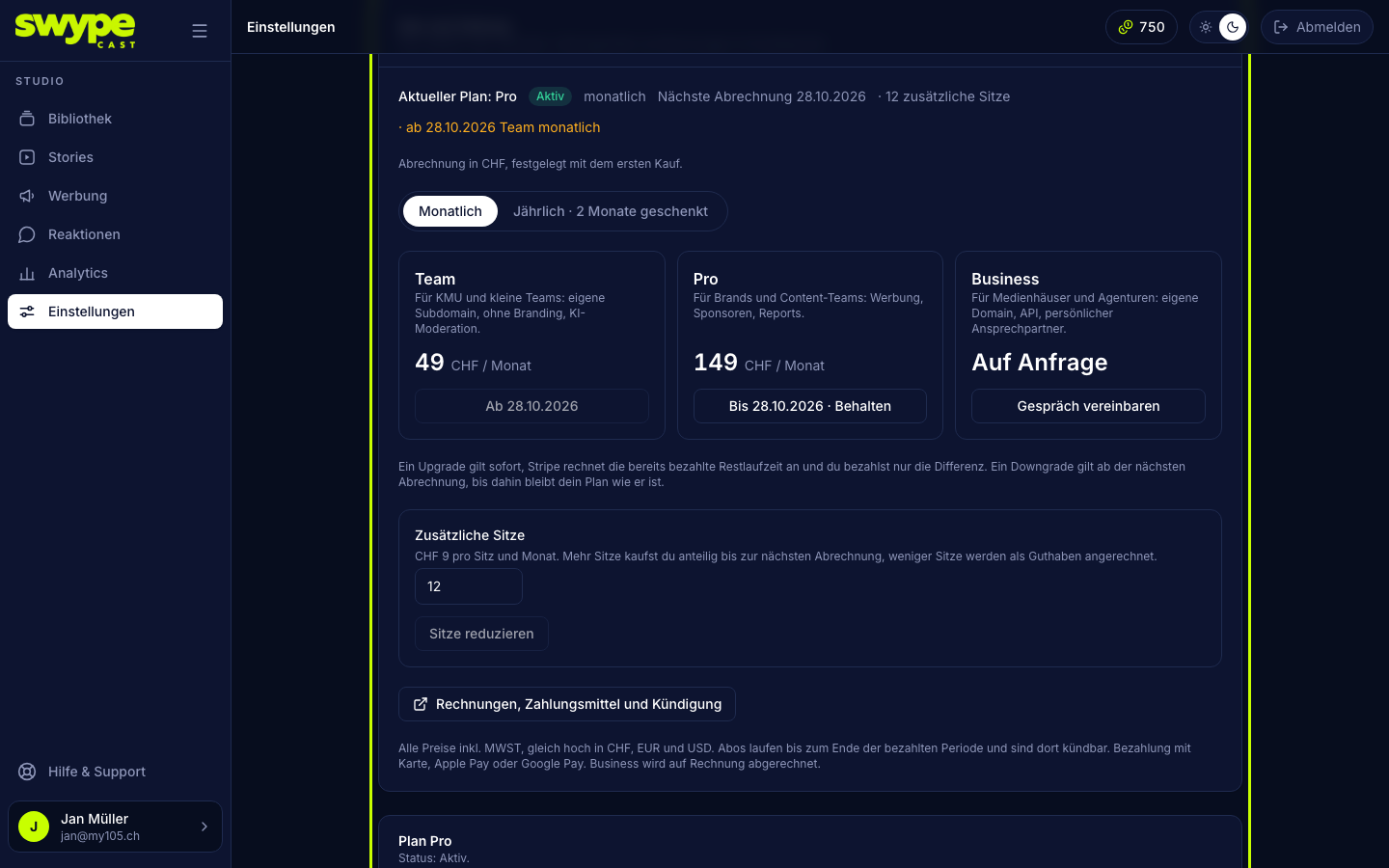Click the '149 CHF / Monat' Pro price
The width and height of the screenshot is (1389, 868).
click(x=759, y=363)
